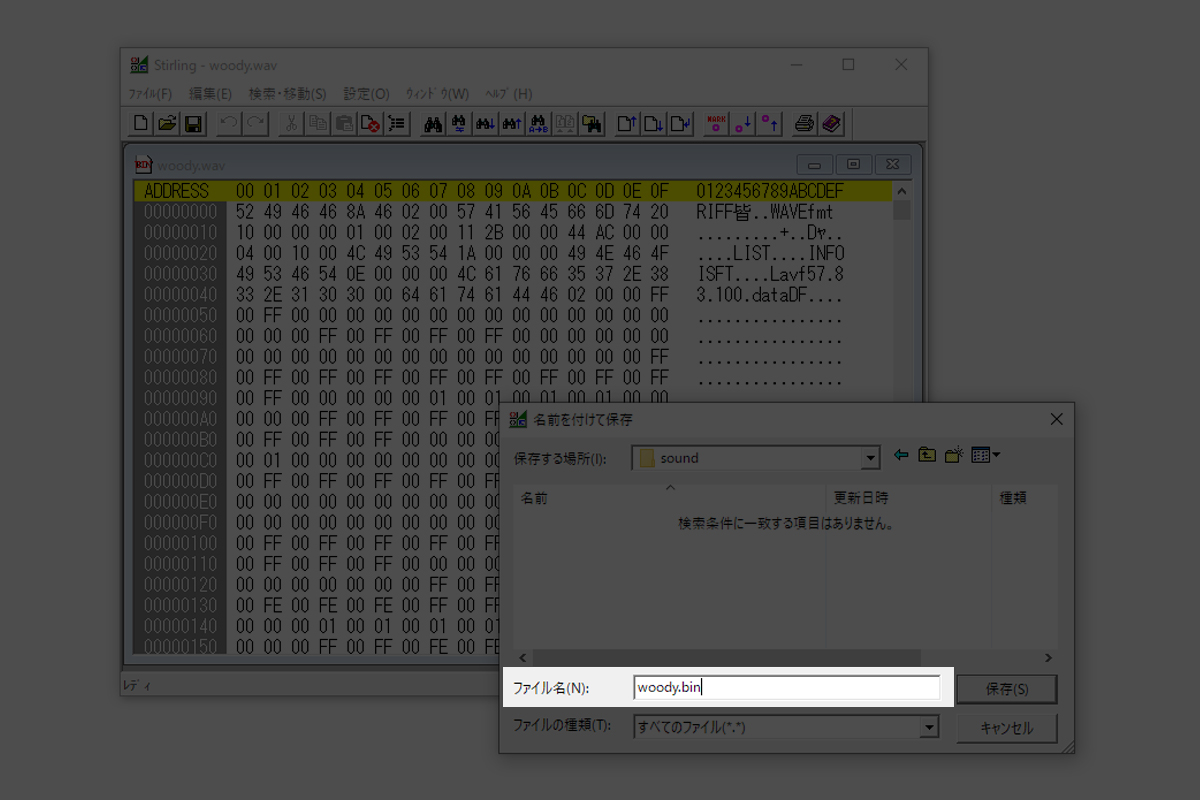Click the printer icon in toolbar
Viewport: 1200px width, 800px height.
click(804, 124)
